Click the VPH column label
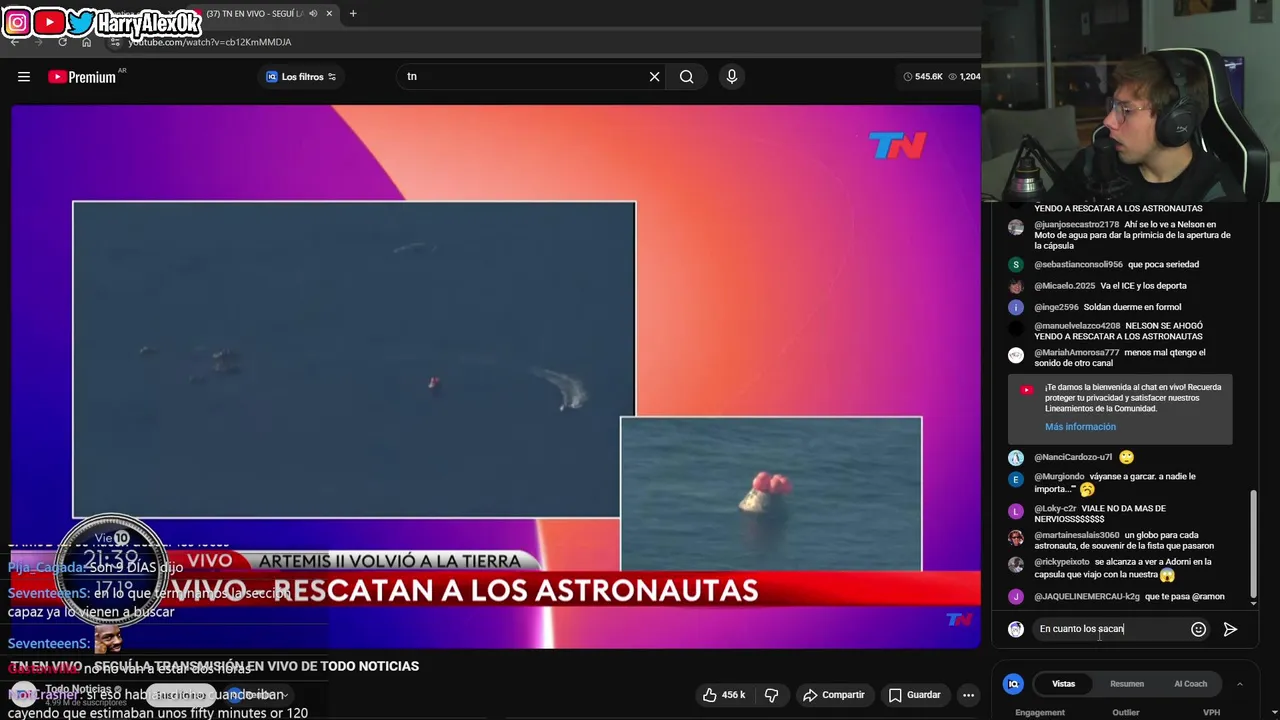The height and width of the screenshot is (720, 1280). 1211,713
